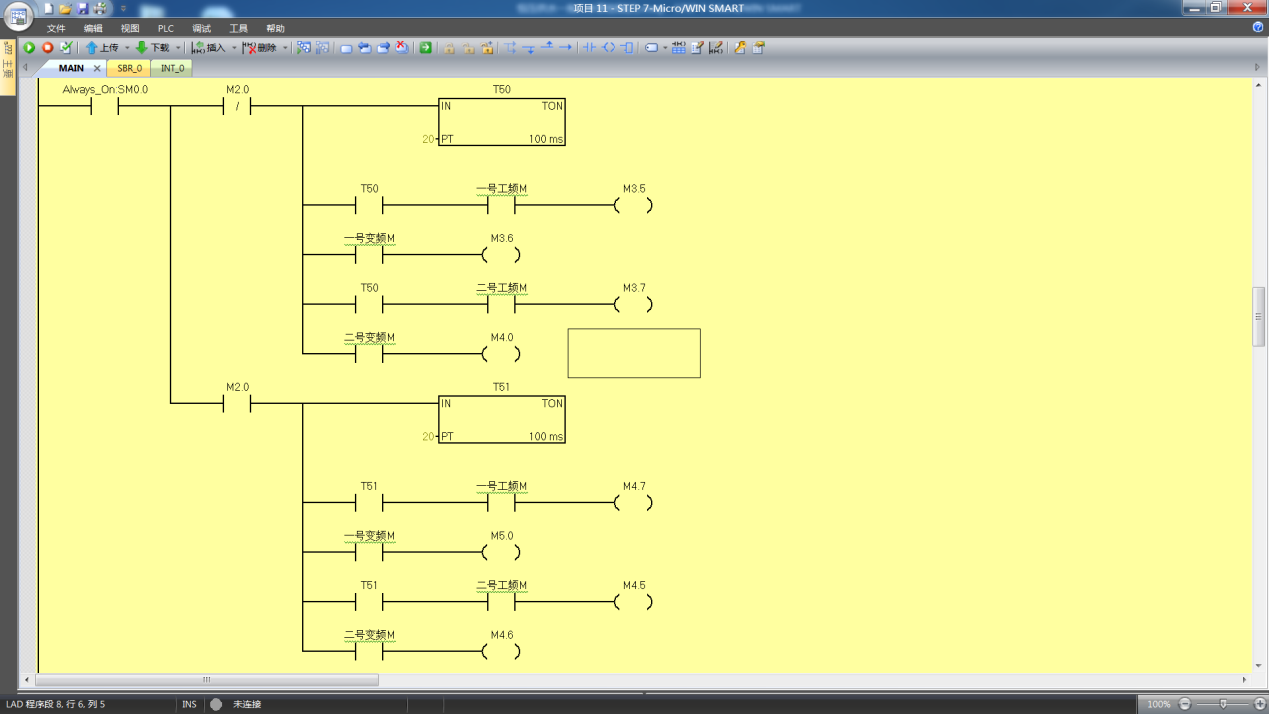Close the MAIN tab
1269x714 pixels.
(97, 69)
